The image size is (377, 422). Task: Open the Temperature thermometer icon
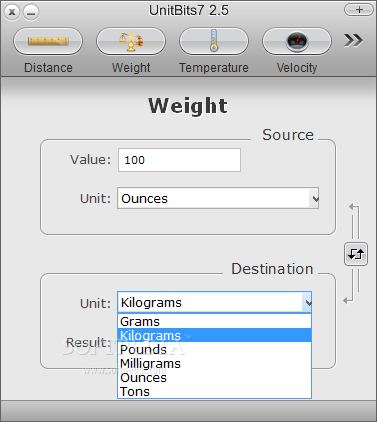point(214,41)
